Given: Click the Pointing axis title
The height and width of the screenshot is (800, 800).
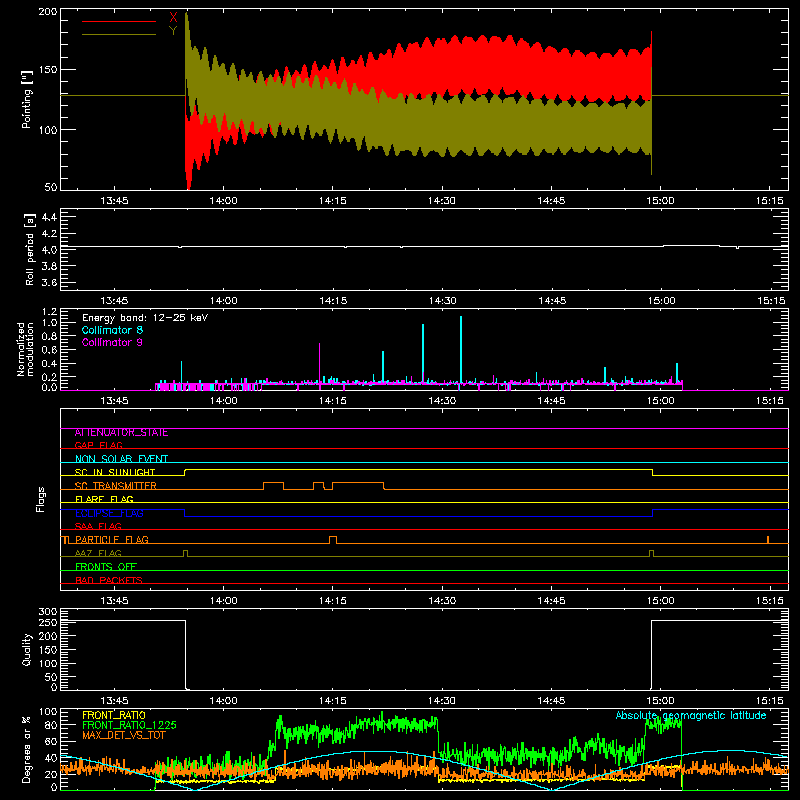Looking at the screenshot, I should (x=27, y=99).
